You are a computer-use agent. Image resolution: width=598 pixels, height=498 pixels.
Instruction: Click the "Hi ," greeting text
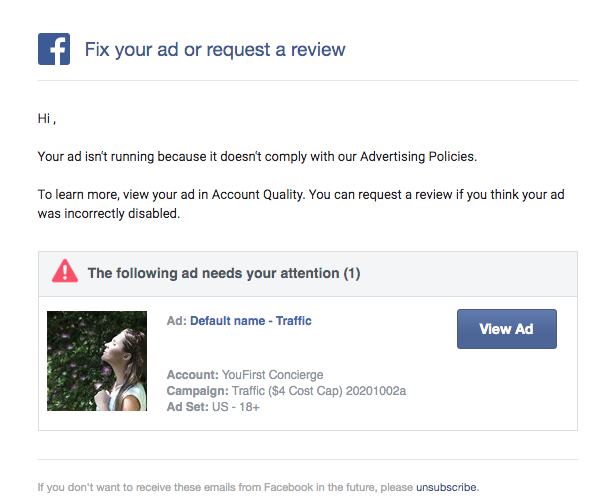coord(47,119)
